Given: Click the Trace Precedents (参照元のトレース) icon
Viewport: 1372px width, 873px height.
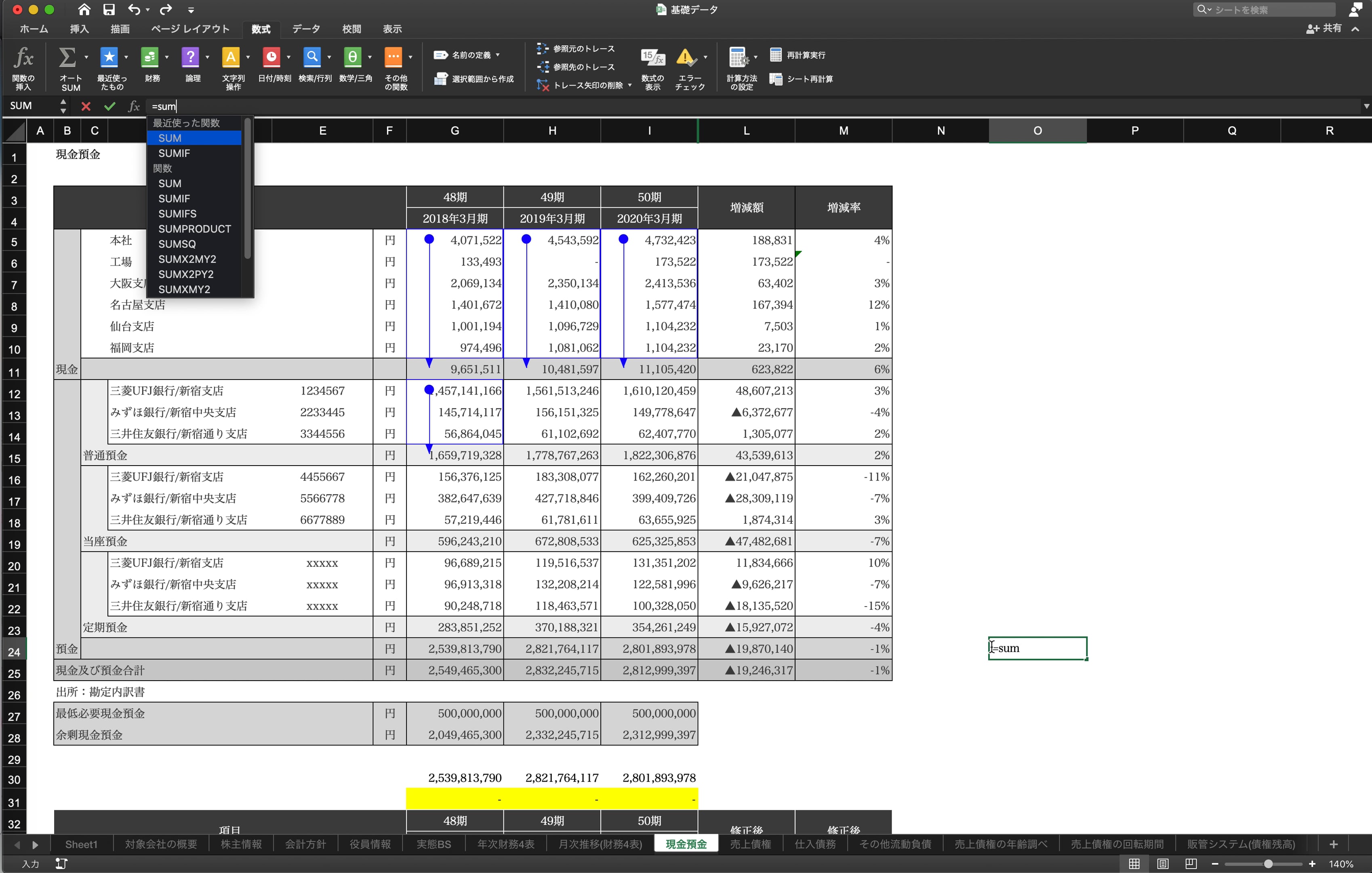Looking at the screenshot, I should click(x=543, y=48).
